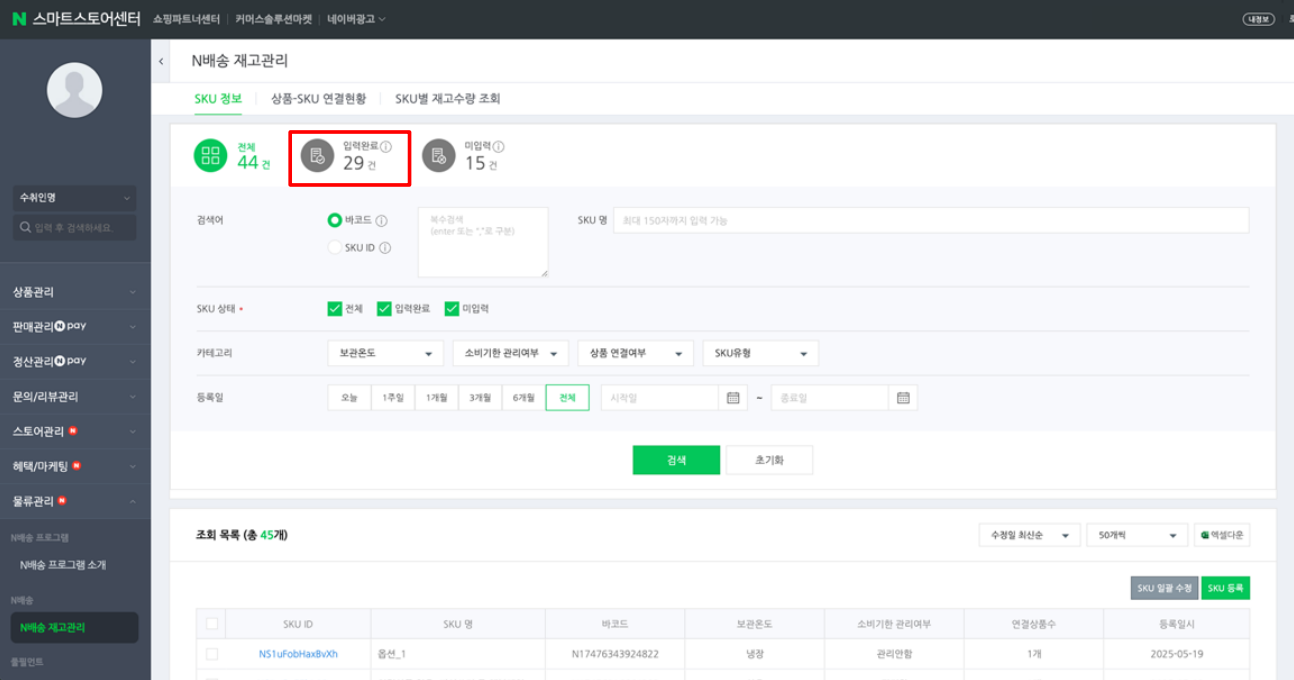The height and width of the screenshot is (680, 1294).
Task: Click the green 전체 grid icon
Action: tap(210, 155)
